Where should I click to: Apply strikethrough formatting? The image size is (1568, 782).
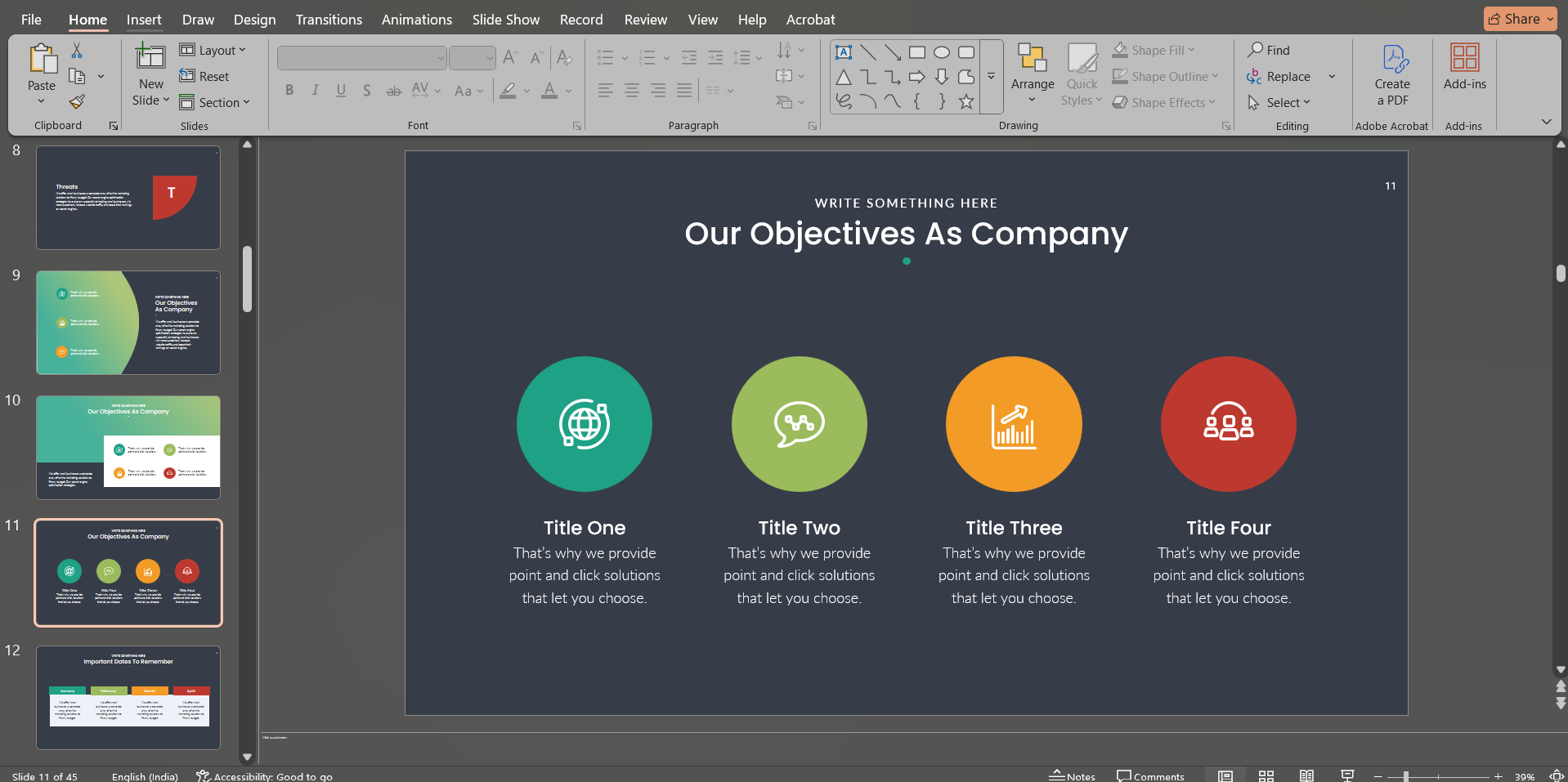393,91
